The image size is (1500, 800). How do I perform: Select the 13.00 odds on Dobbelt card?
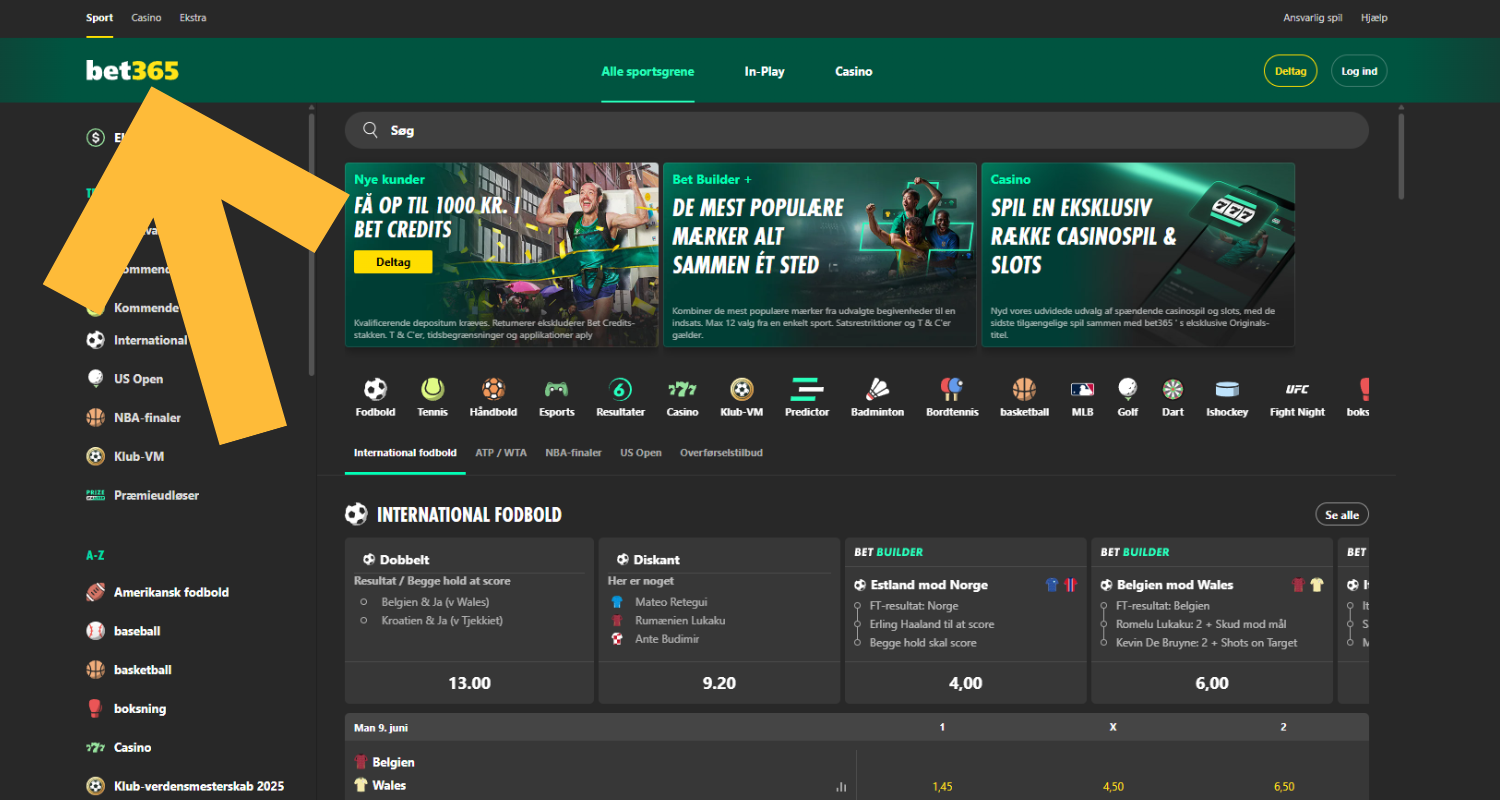coord(469,684)
